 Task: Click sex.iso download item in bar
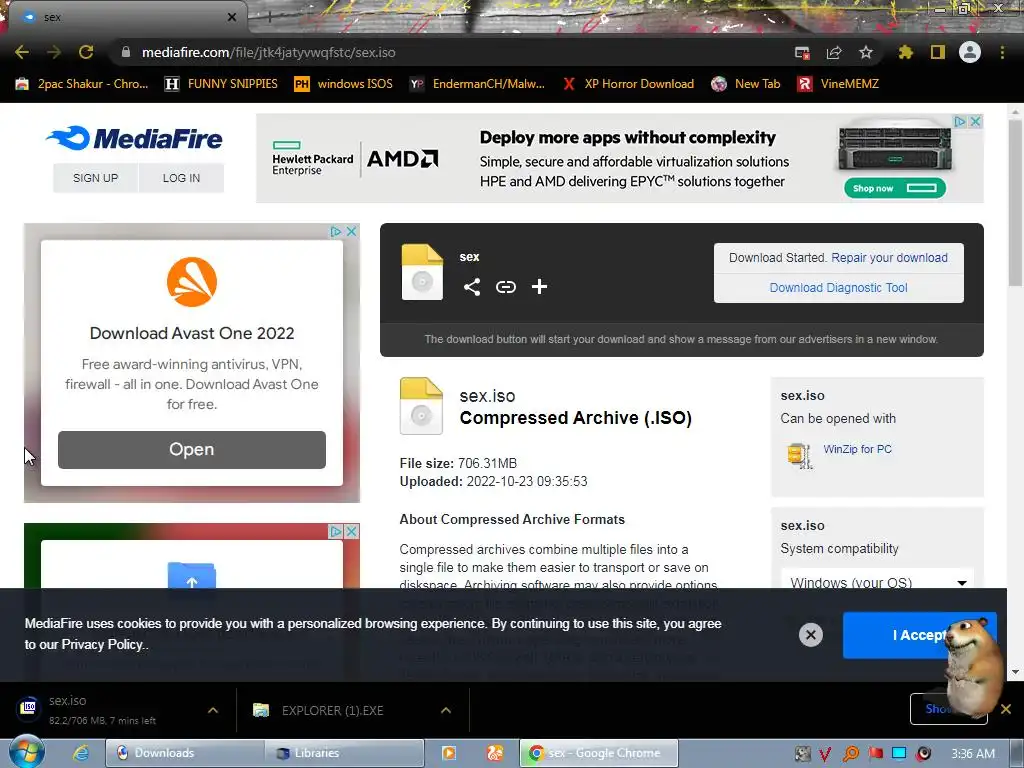tap(104, 710)
